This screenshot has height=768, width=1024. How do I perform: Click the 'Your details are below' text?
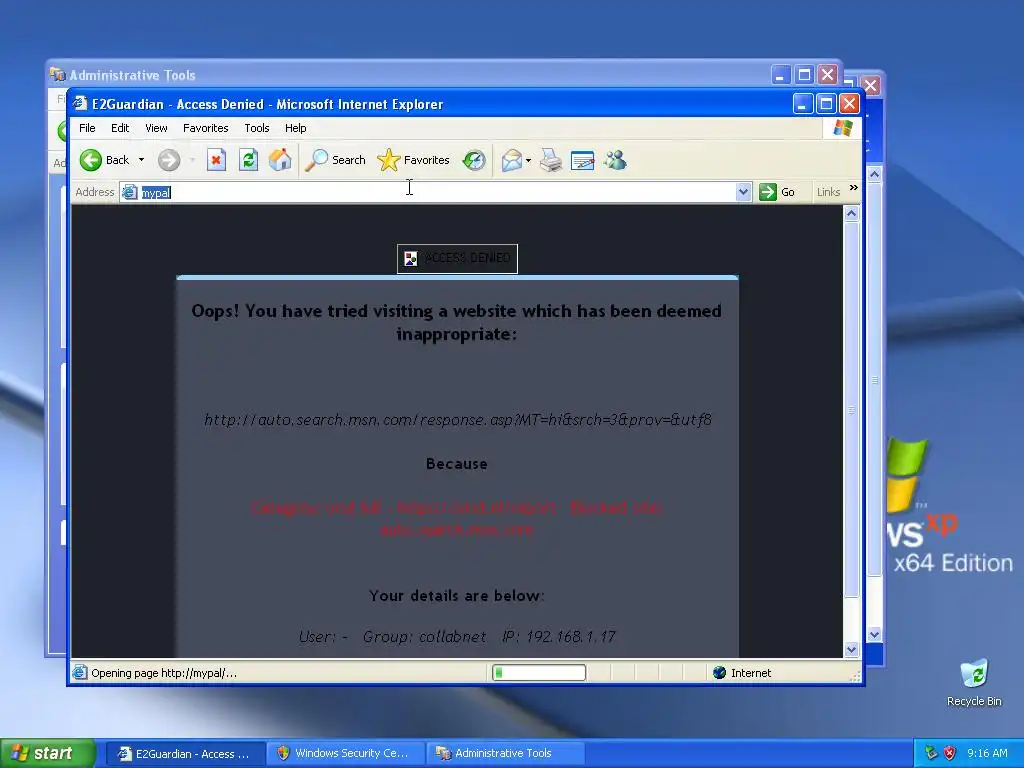click(x=456, y=596)
